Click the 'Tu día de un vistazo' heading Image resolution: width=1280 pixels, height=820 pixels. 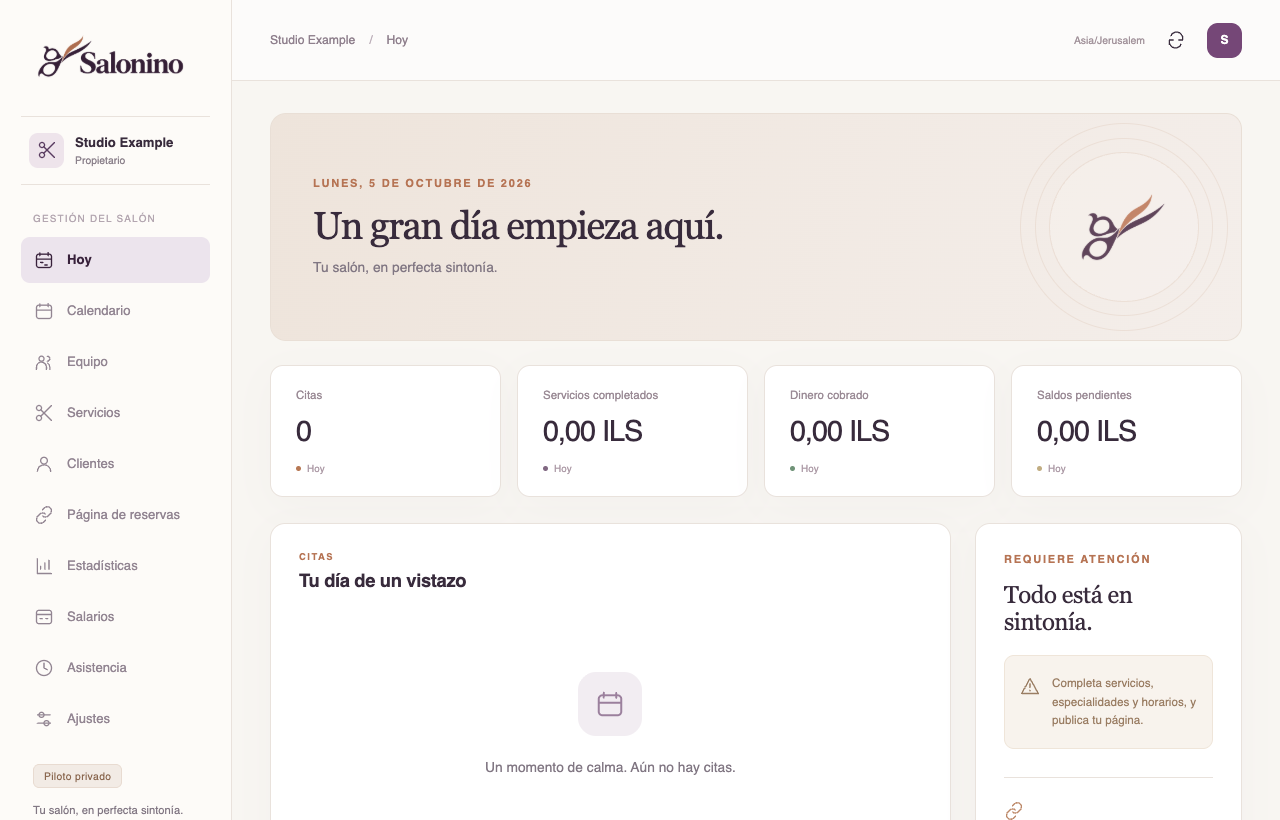click(x=382, y=581)
